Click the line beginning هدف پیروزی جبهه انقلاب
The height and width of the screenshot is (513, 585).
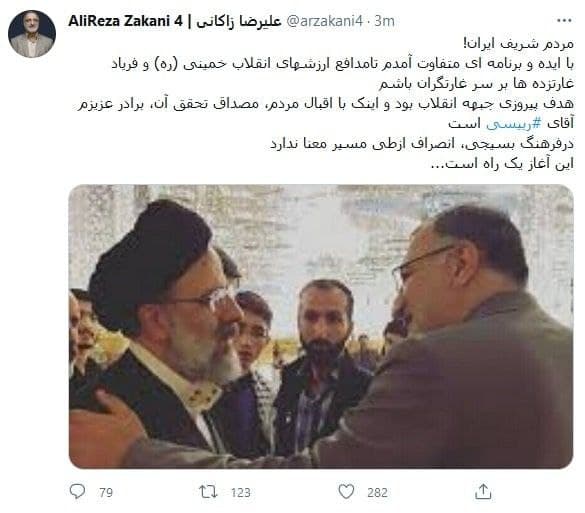coord(326,104)
